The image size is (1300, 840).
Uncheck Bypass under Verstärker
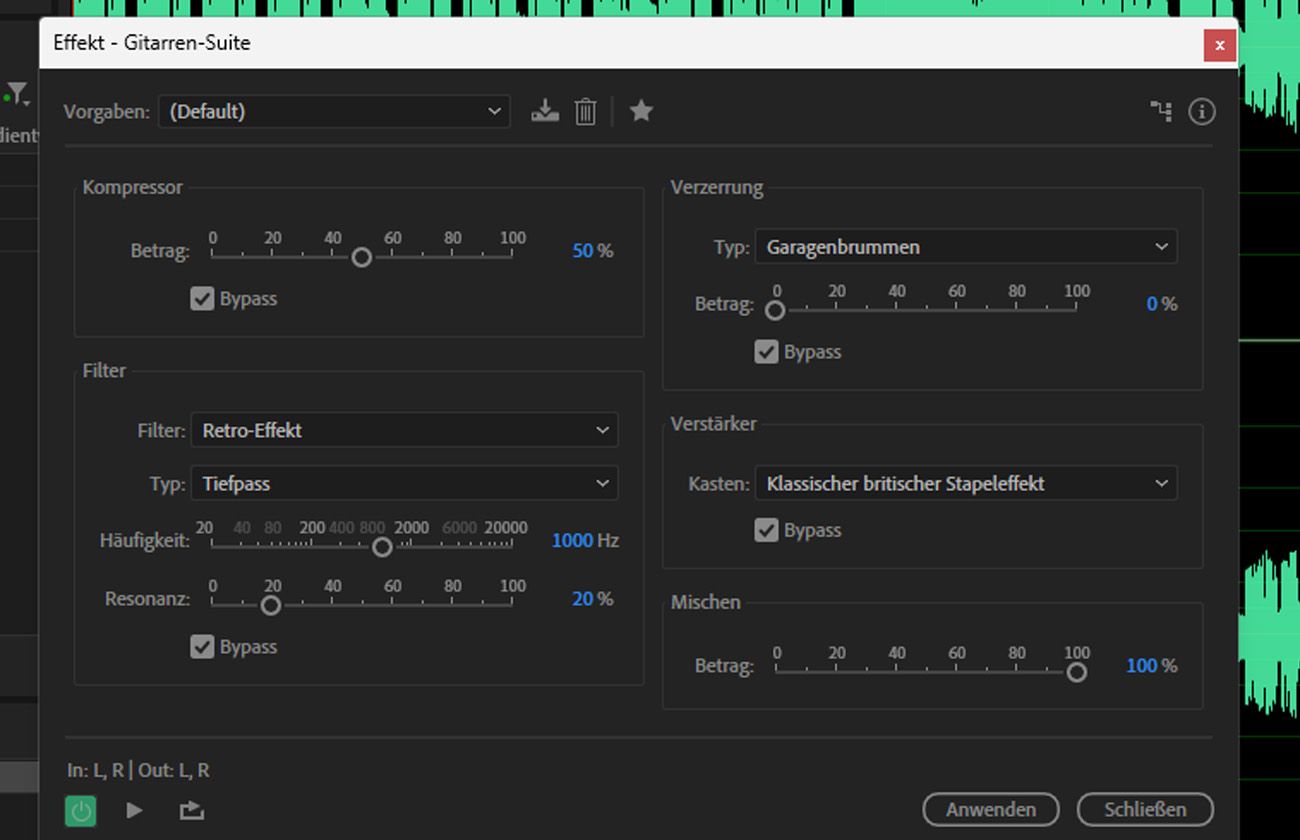(767, 530)
